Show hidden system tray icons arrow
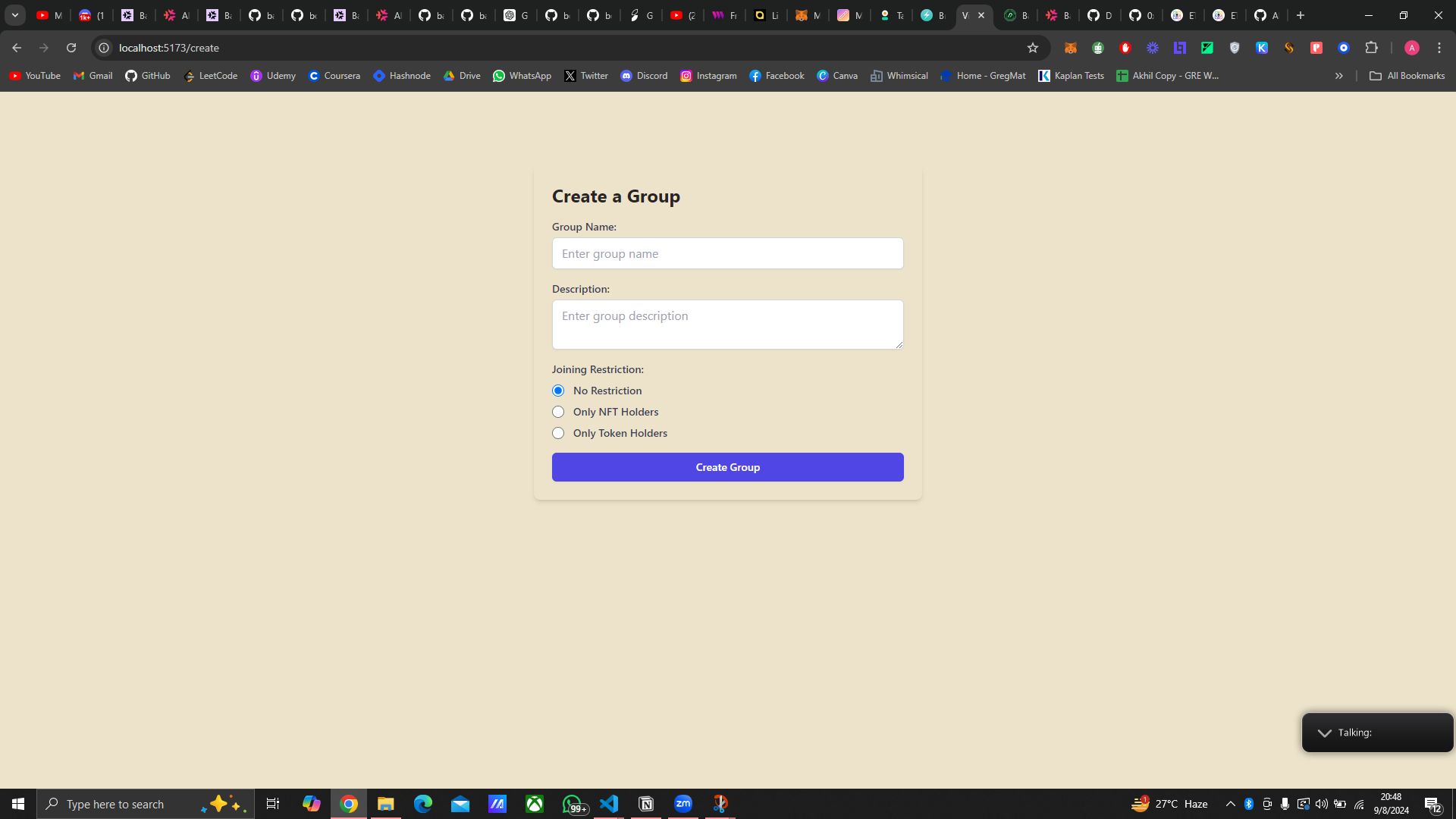Image resolution: width=1456 pixels, height=819 pixels. 1230,804
